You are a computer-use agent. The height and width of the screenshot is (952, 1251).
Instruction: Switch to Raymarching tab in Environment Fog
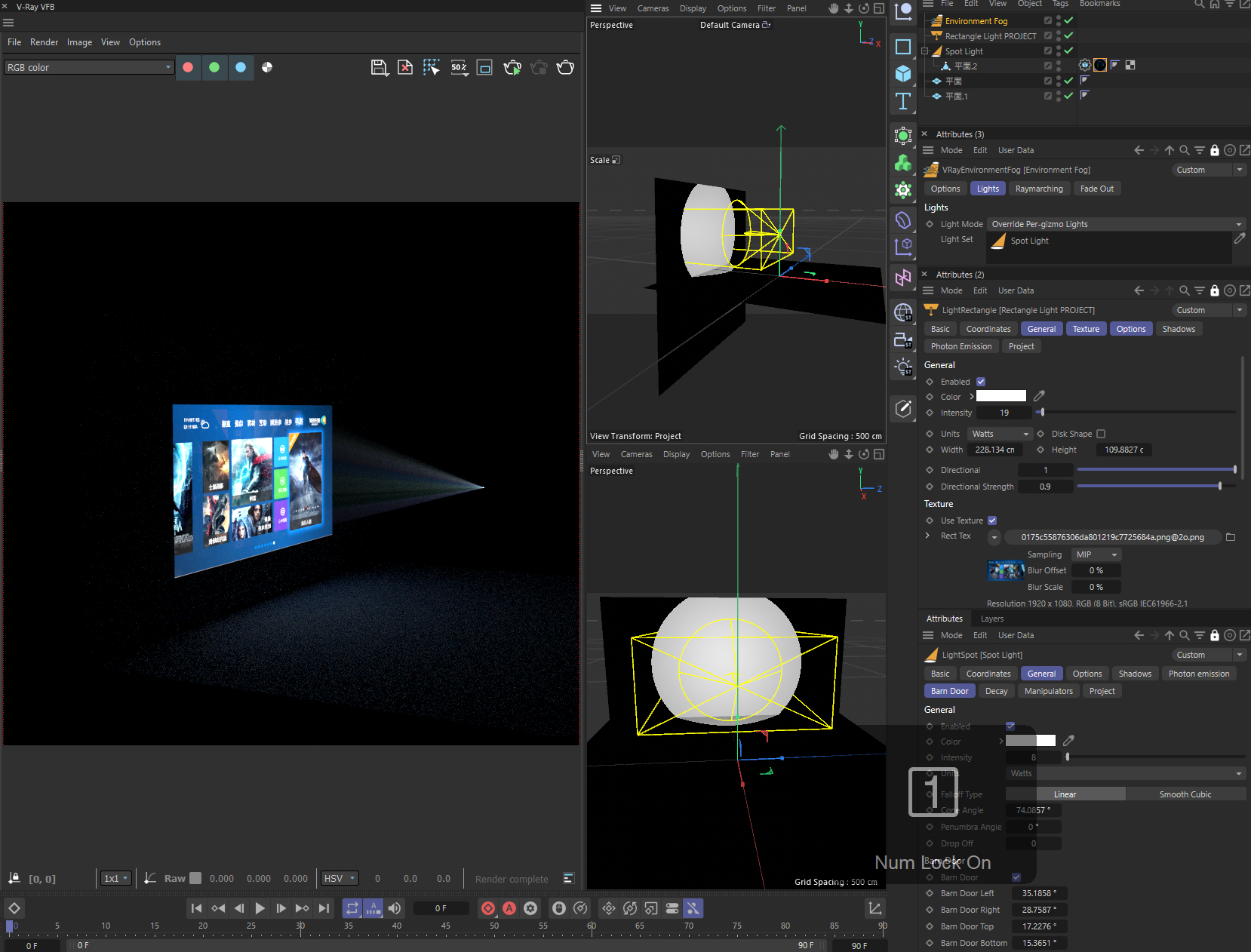(1039, 189)
